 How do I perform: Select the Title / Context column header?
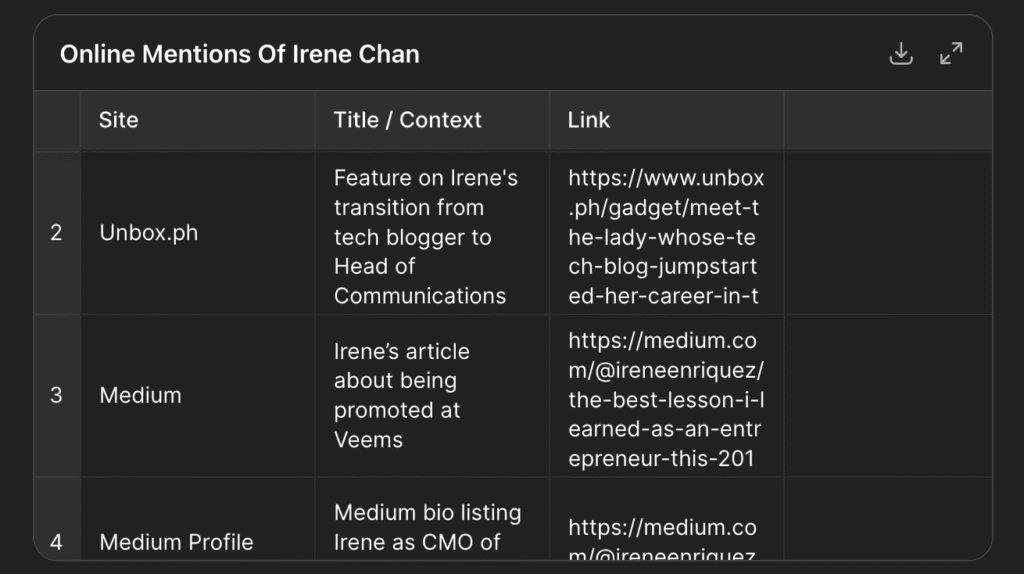[408, 120]
